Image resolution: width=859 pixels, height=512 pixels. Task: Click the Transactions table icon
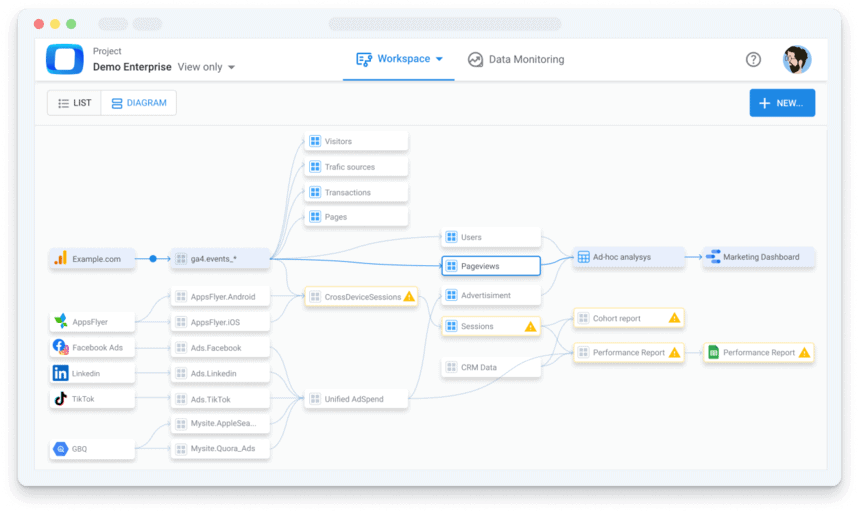coord(315,192)
